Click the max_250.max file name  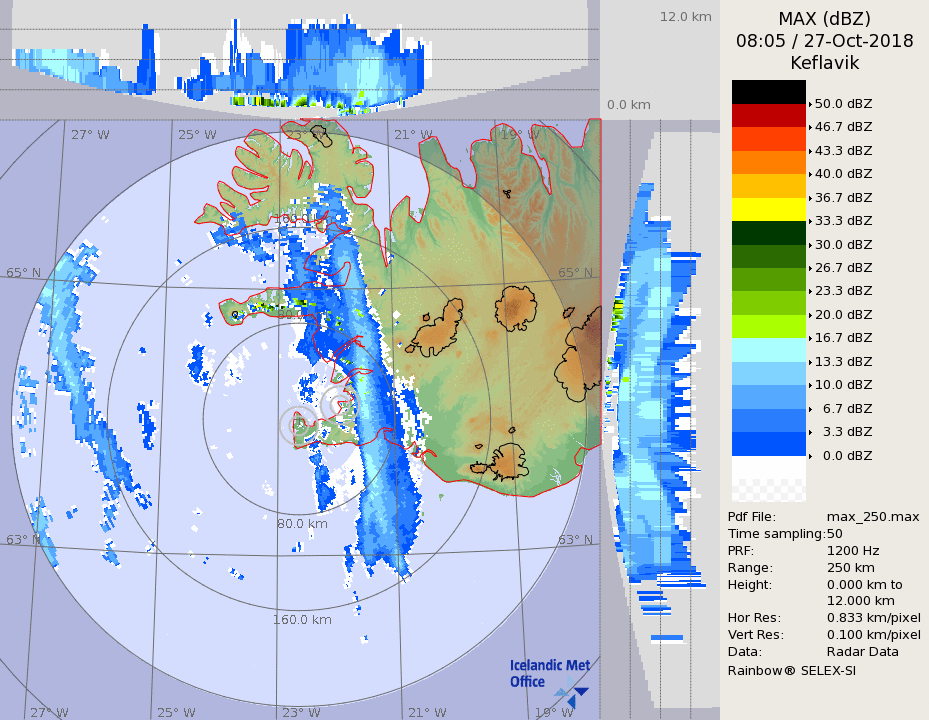click(x=872, y=516)
